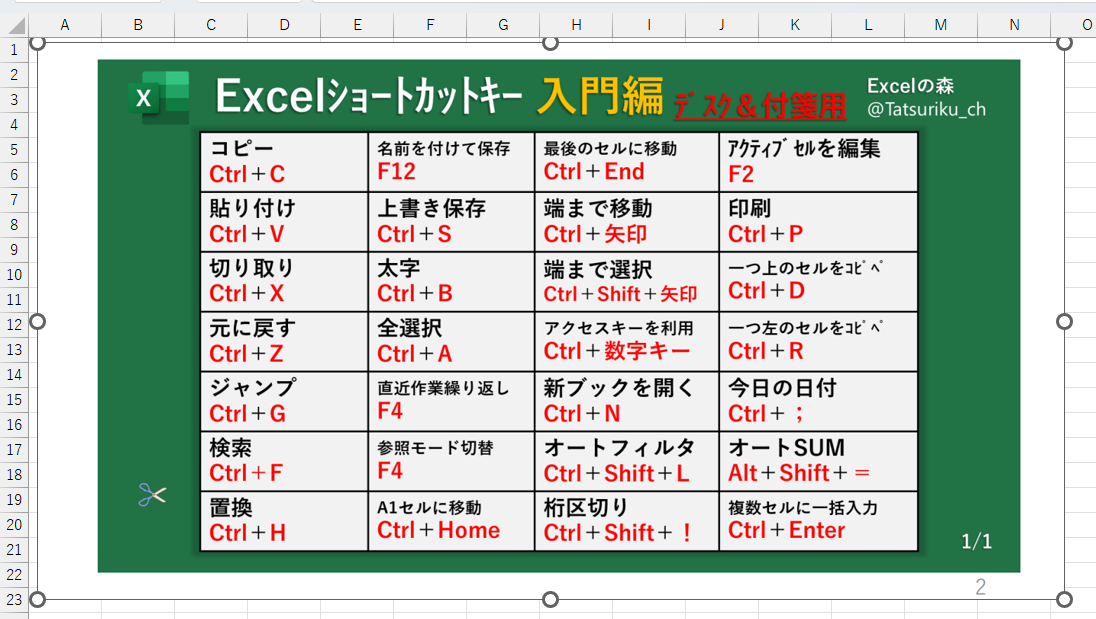Screen dimensions: 1096x619
Task: Select row 1 header
Action: [14, 50]
